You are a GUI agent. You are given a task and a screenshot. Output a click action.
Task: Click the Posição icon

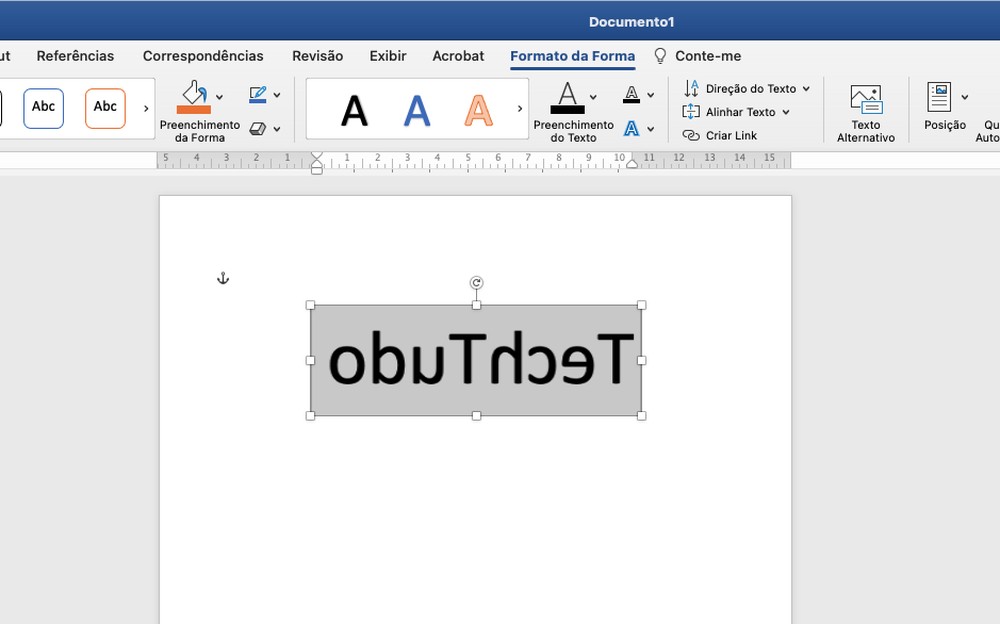click(939, 97)
